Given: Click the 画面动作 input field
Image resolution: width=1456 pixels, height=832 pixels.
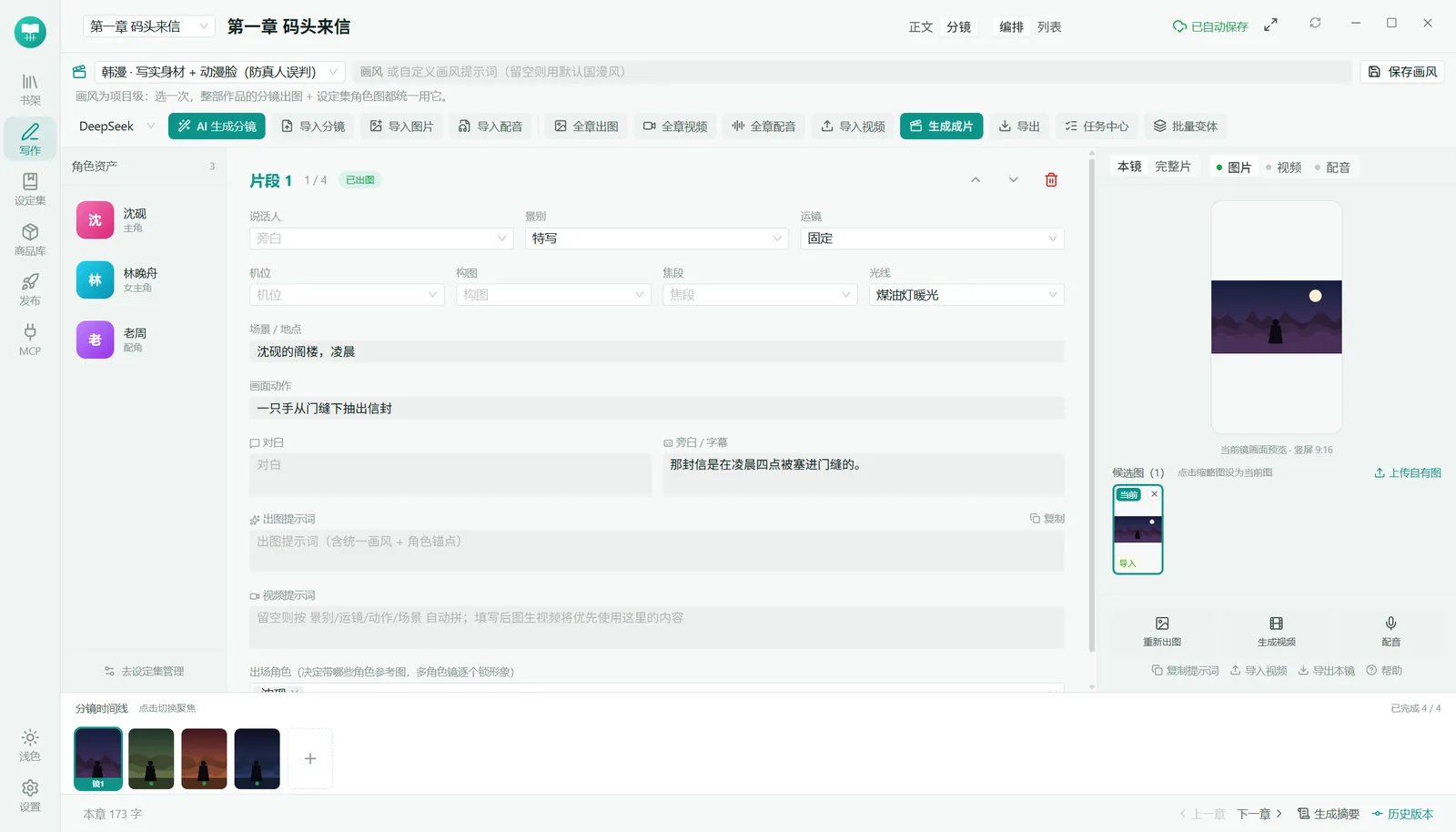Looking at the screenshot, I should (656, 409).
